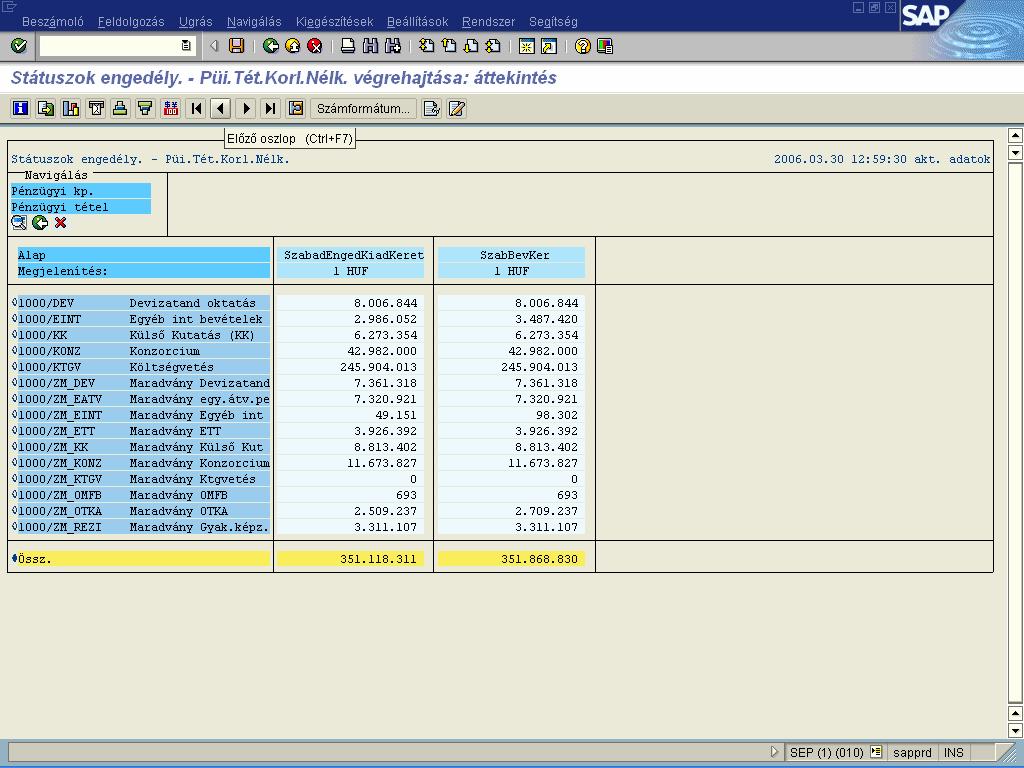Select Pénzügyi kp. navigation entry
Image resolution: width=1024 pixels, height=768 pixels.
pyautogui.click(x=81, y=191)
